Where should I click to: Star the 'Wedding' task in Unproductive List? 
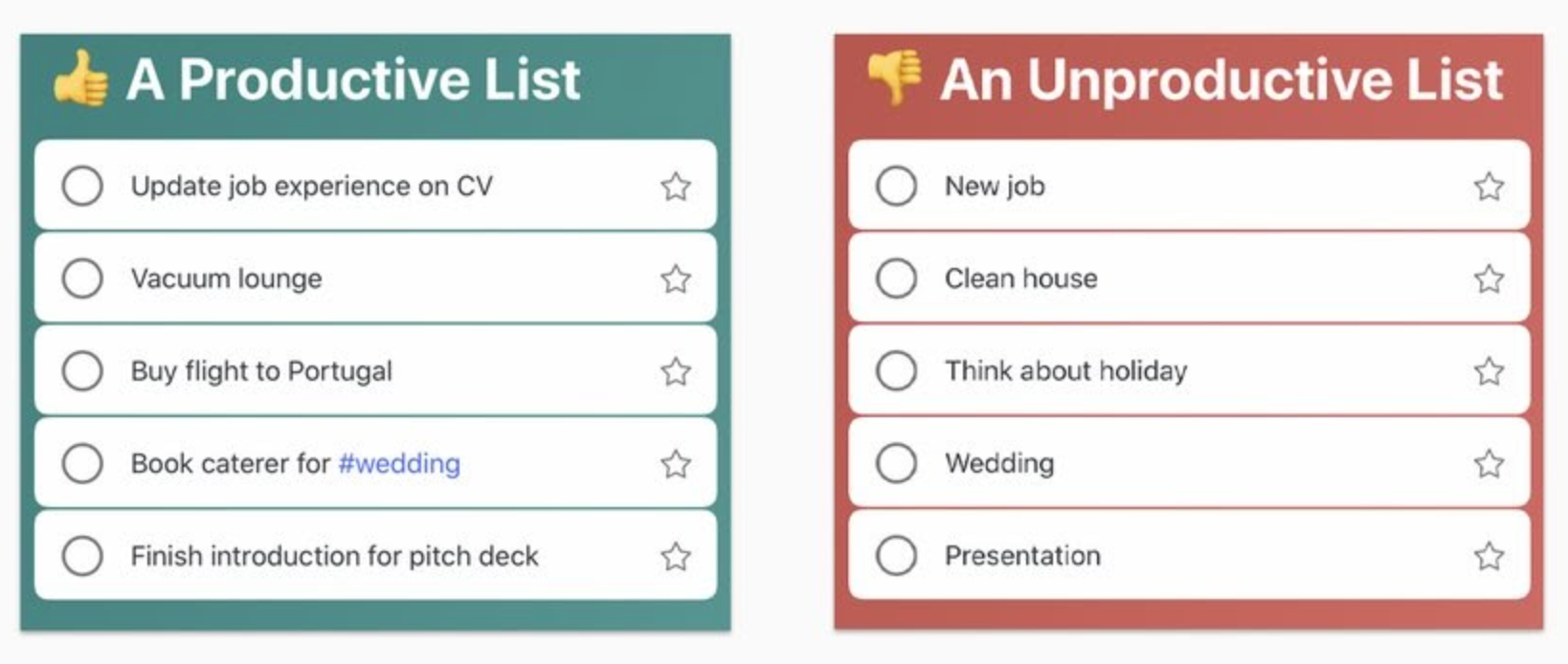1489,464
